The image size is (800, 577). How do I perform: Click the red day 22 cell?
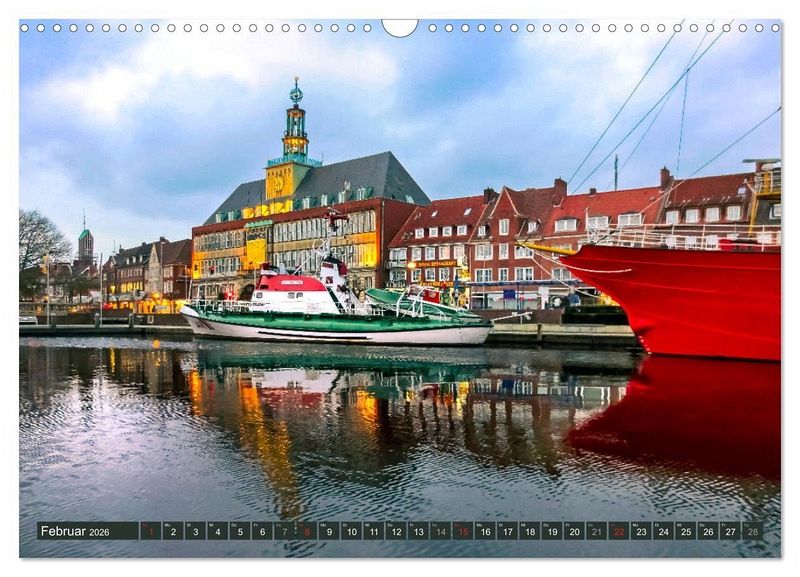pyautogui.click(x=619, y=531)
